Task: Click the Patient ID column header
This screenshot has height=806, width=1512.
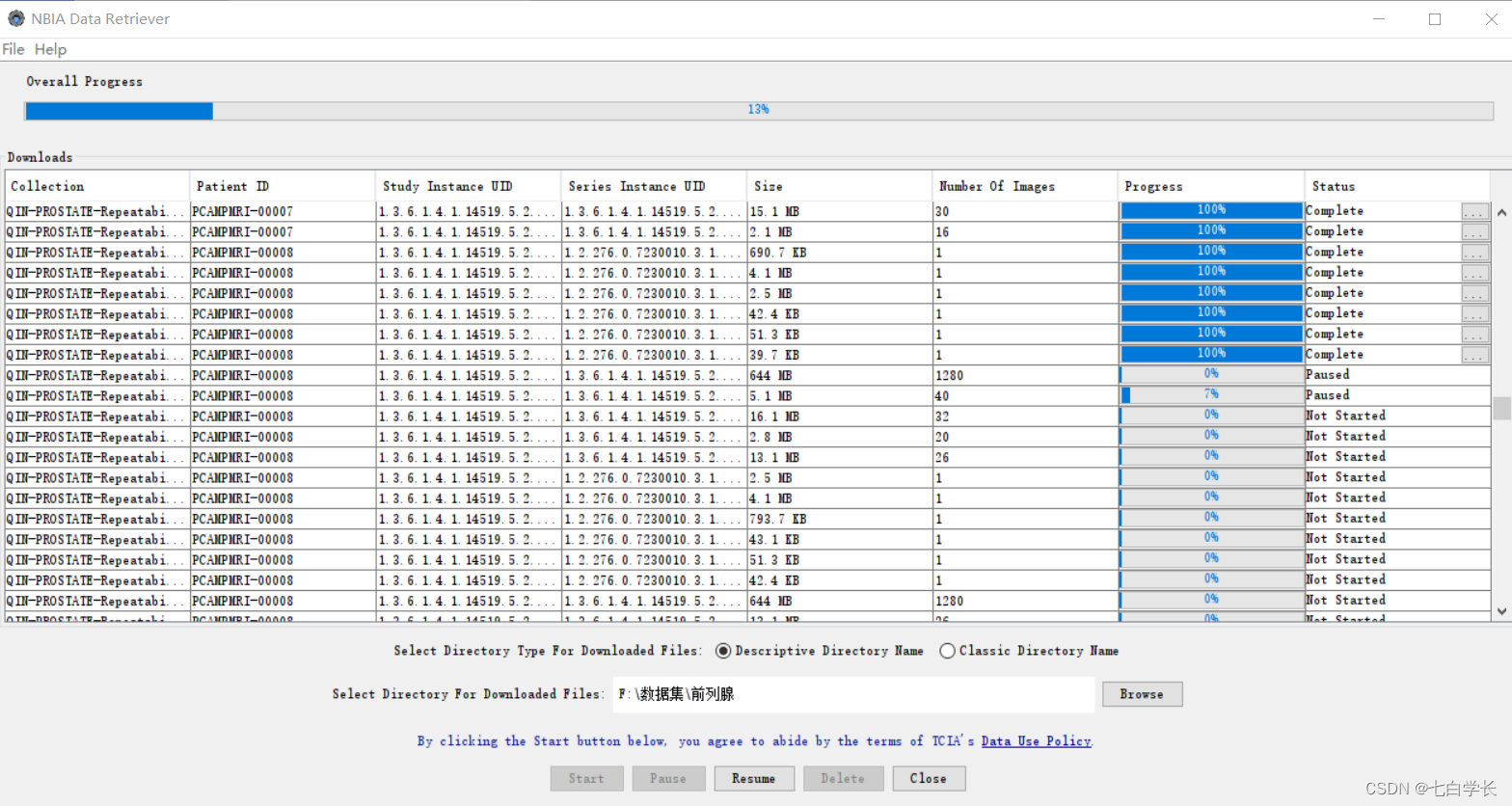Action: pos(283,186)
